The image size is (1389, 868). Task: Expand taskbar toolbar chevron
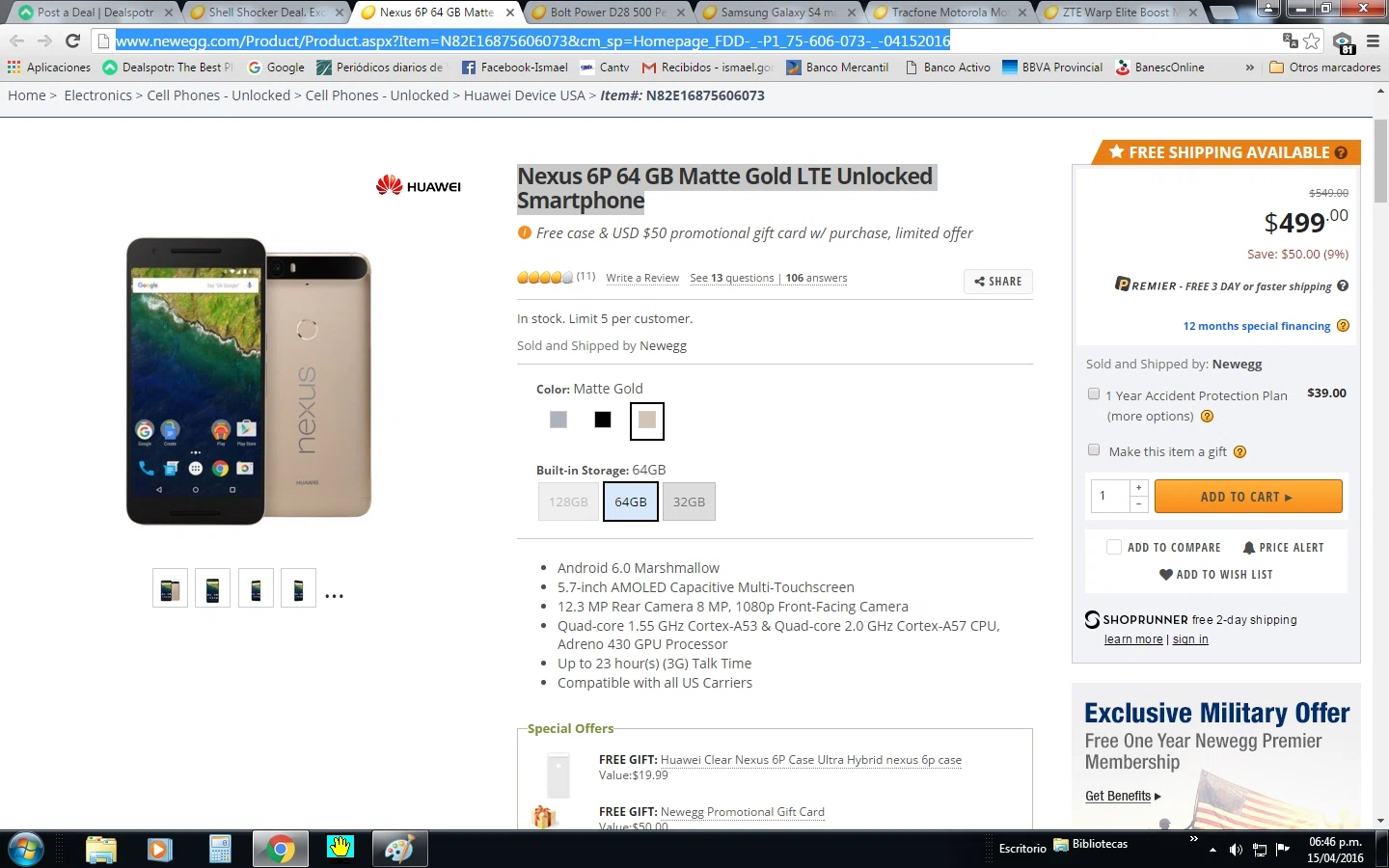pyautogui.click(x=1194, y=839)
